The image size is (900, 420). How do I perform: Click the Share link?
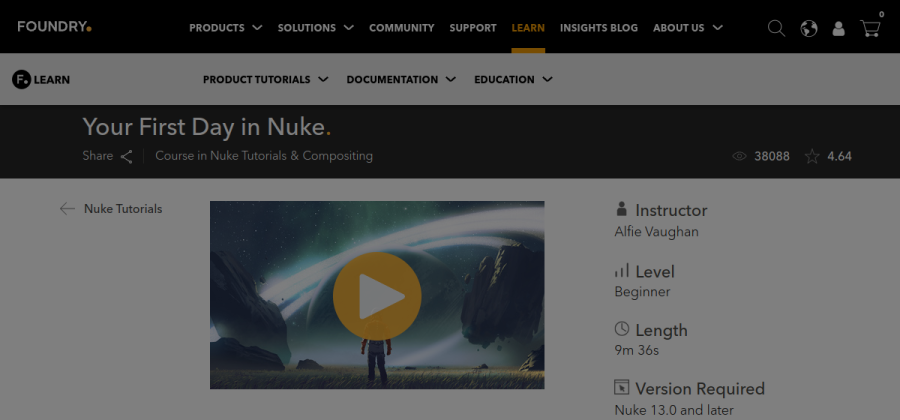pyautogui.click(x=98, y=156)
